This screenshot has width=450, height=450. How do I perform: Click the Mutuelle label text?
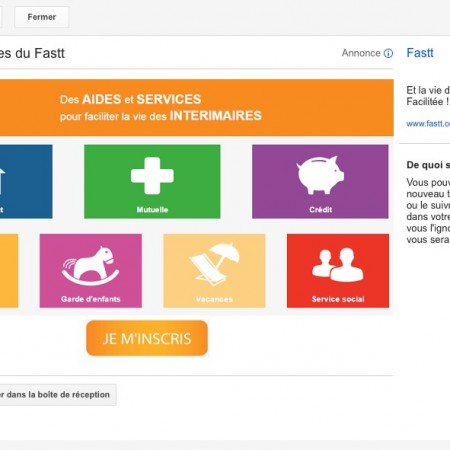tap(152, 210)
